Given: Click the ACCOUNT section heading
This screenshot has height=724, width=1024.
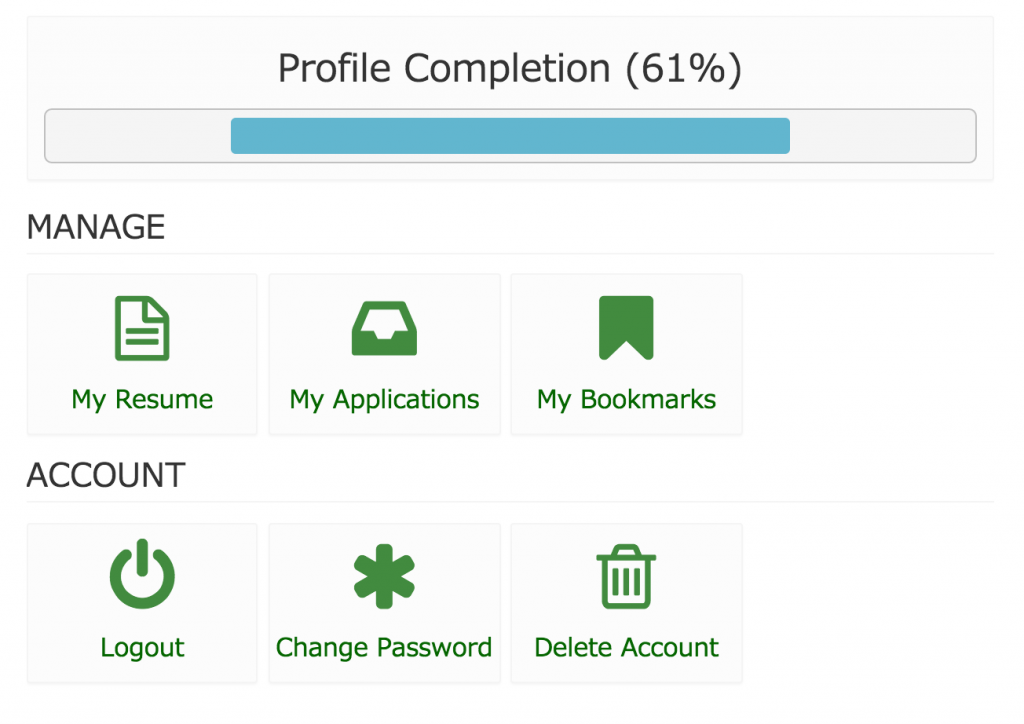Looking at the screenshot, I should (x=106, y=476).
